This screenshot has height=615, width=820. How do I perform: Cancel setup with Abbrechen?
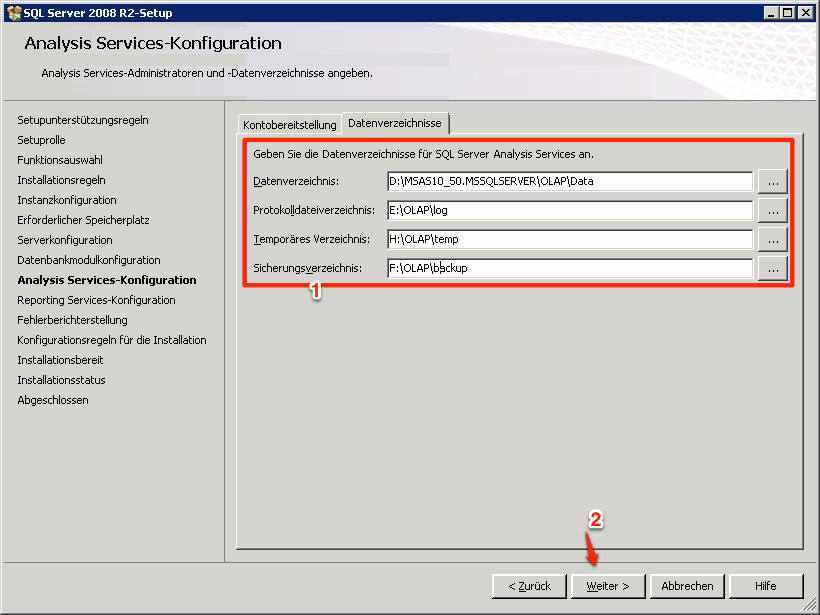point(687,586)
